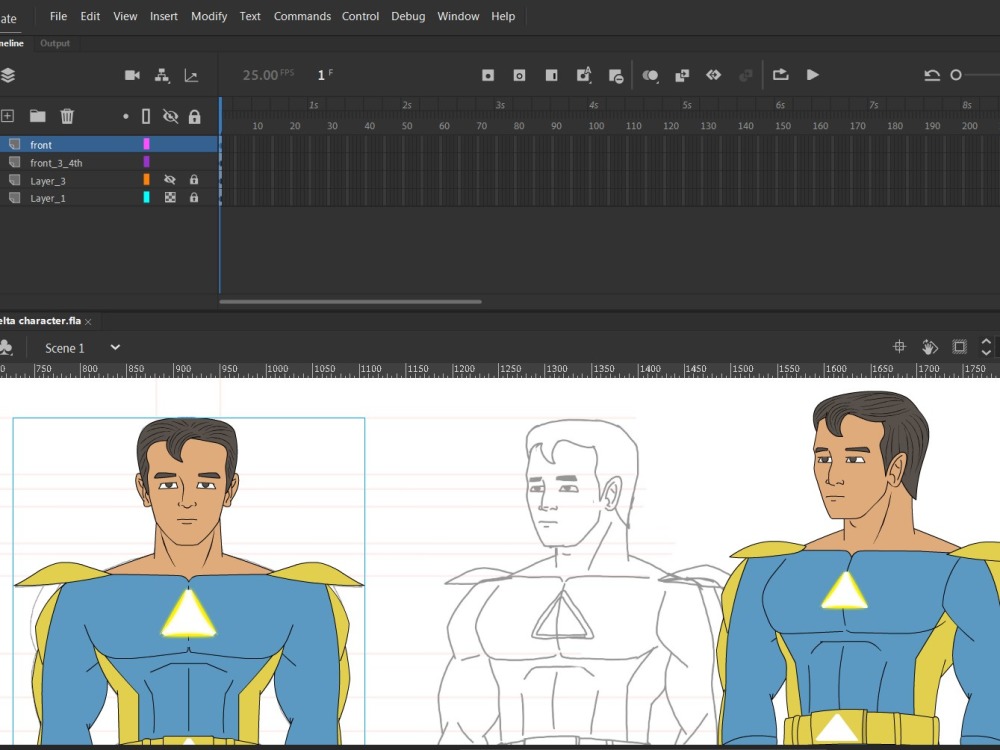Image resolution: width=1000 pixels, height=750 pixels.
Task: Open the Window menu
Action: [x=458, y=16]
